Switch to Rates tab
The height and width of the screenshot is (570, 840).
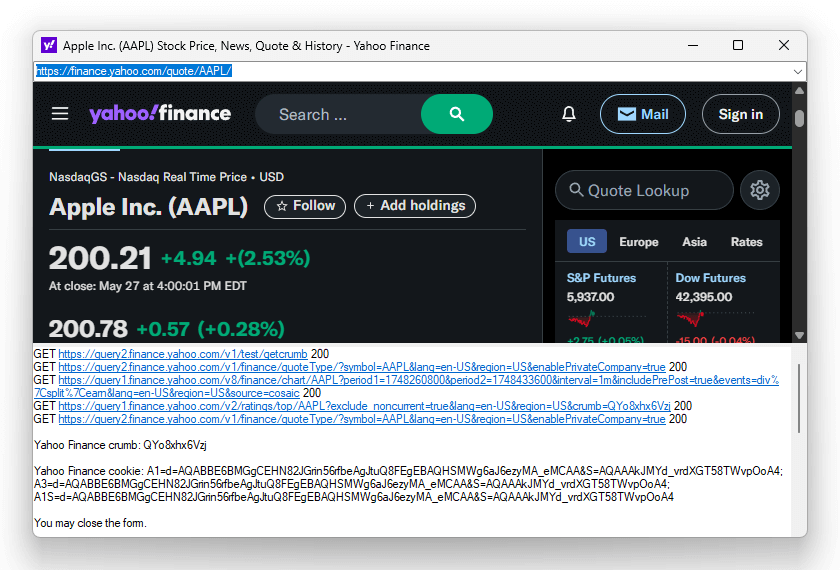coord(746,242)
